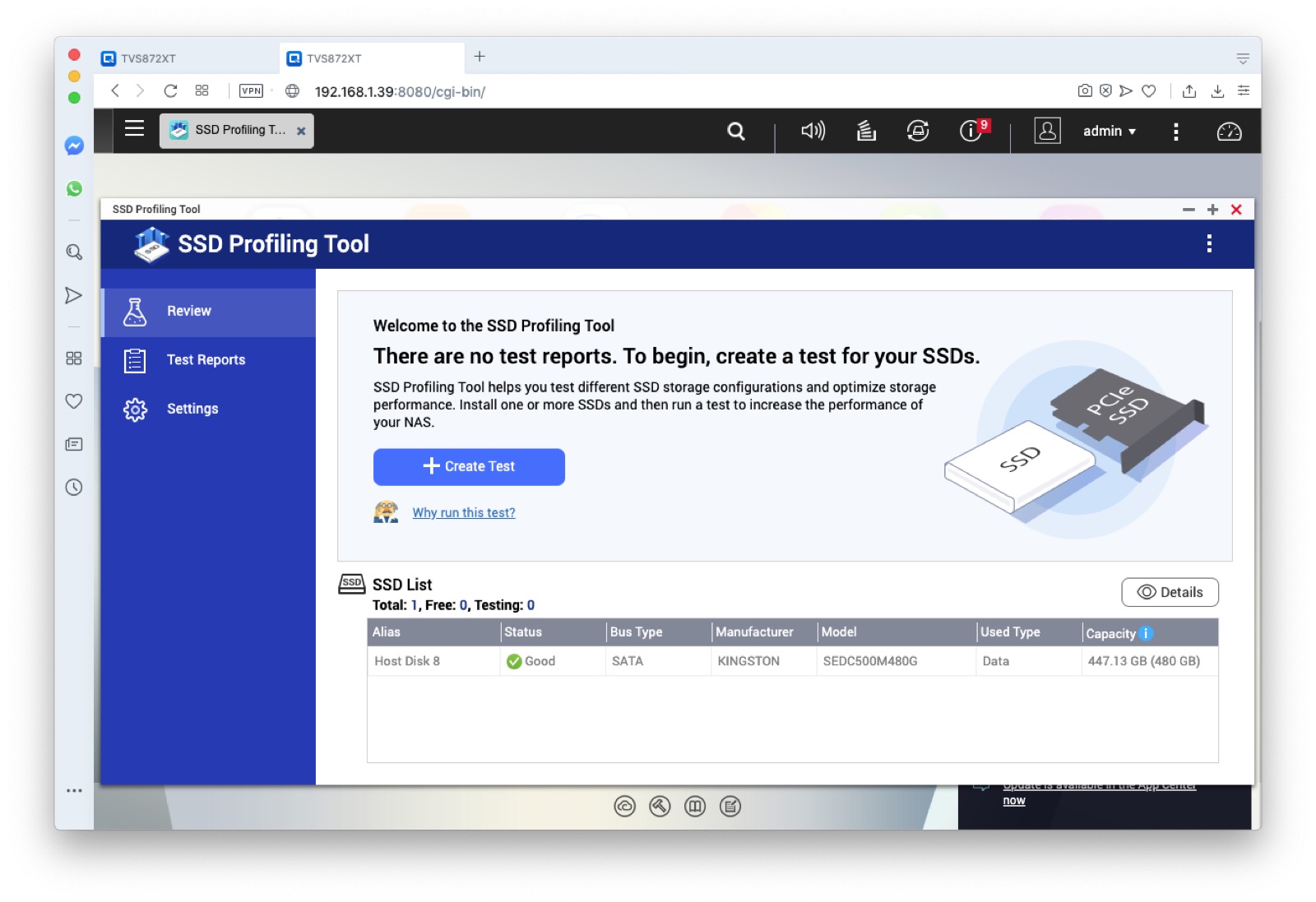
Task: Open the volume control speaker icon
Action: pyautogui.click(x=813, y=131)
